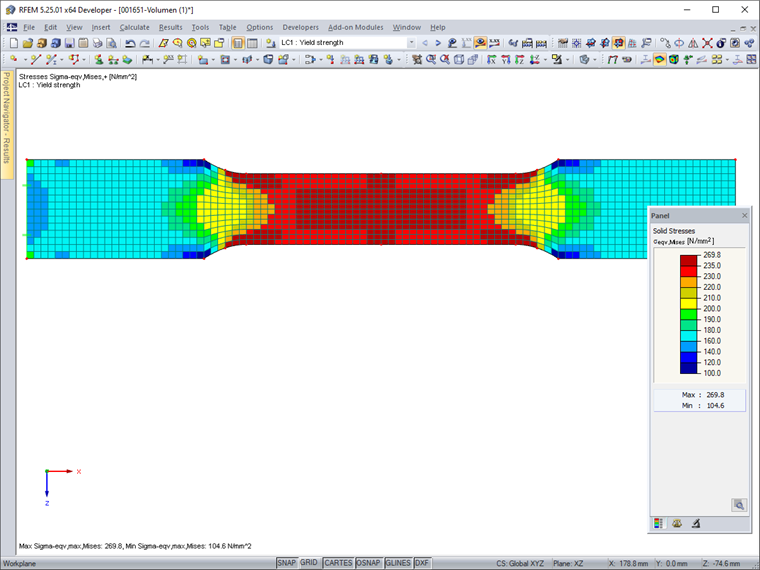Toggle Show Results eye icon

coord(480,43)
